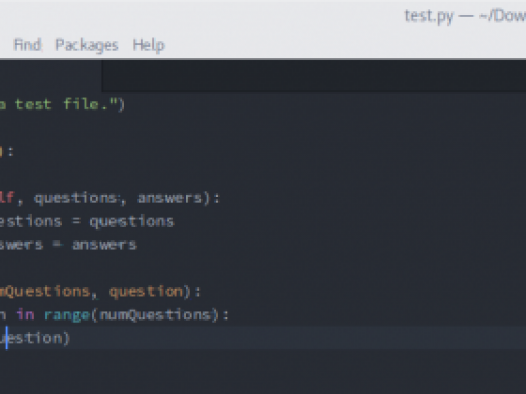Click 'numQuestions' inside range parentheses
Viewport: 526px width, 394px height.
(x=156, y=315)
